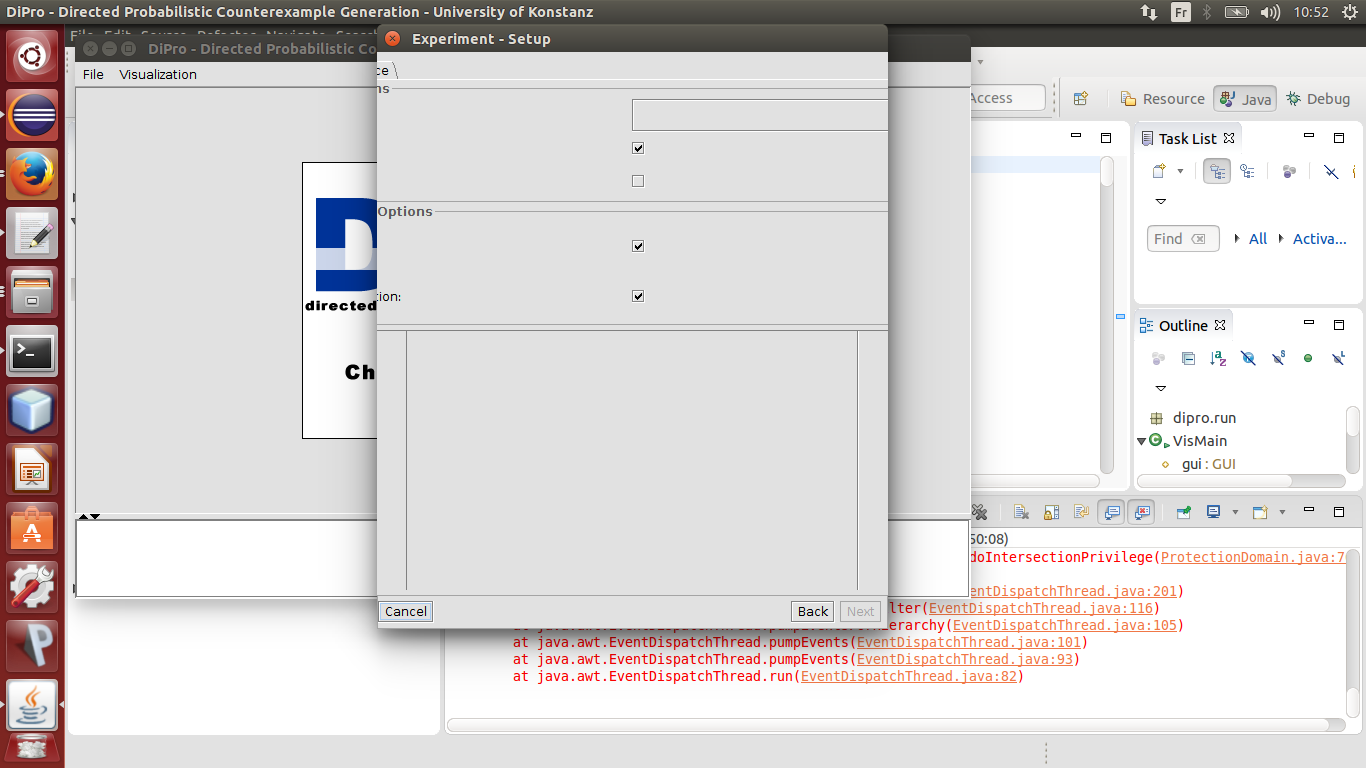Expand the Task List view menu triangle

pos(1161,201)
